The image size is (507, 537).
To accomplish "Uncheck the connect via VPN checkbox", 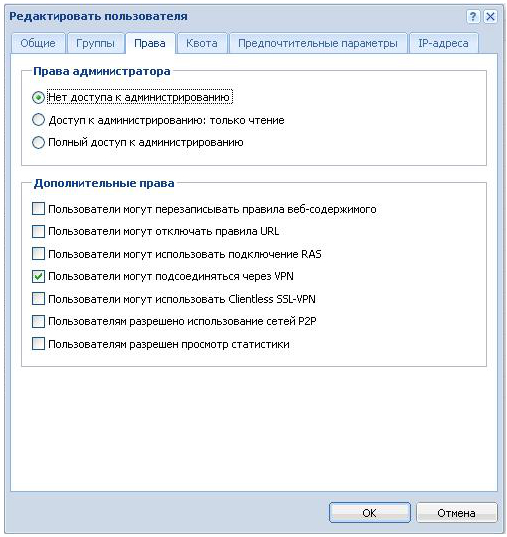I will click(x=38, y=276).
